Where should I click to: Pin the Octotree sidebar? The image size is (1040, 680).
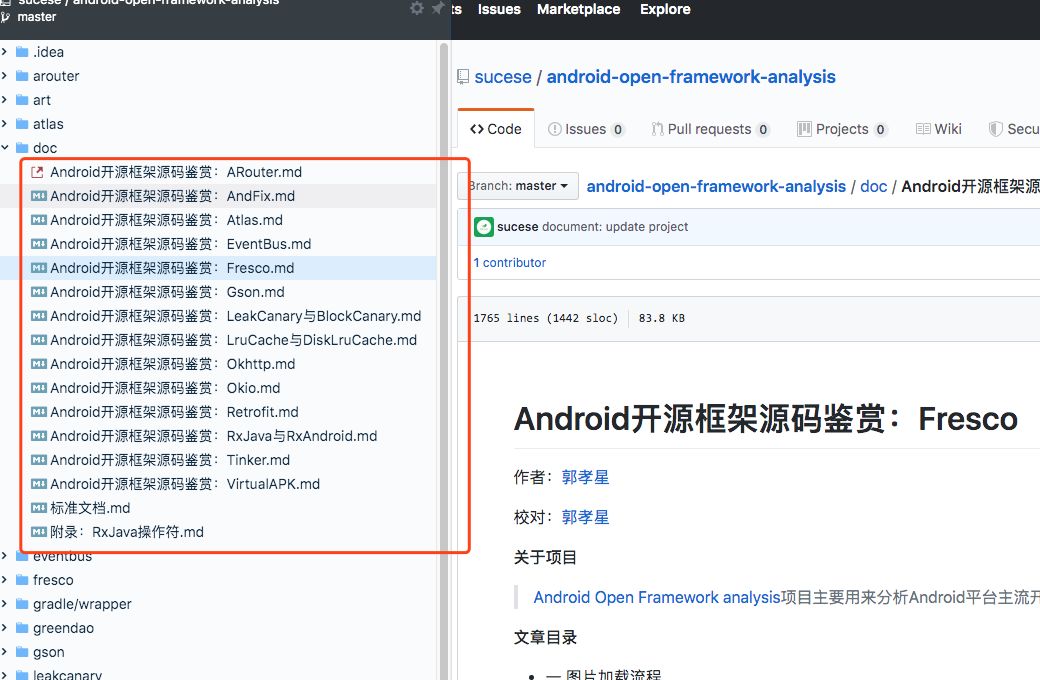tap(438, 8)
